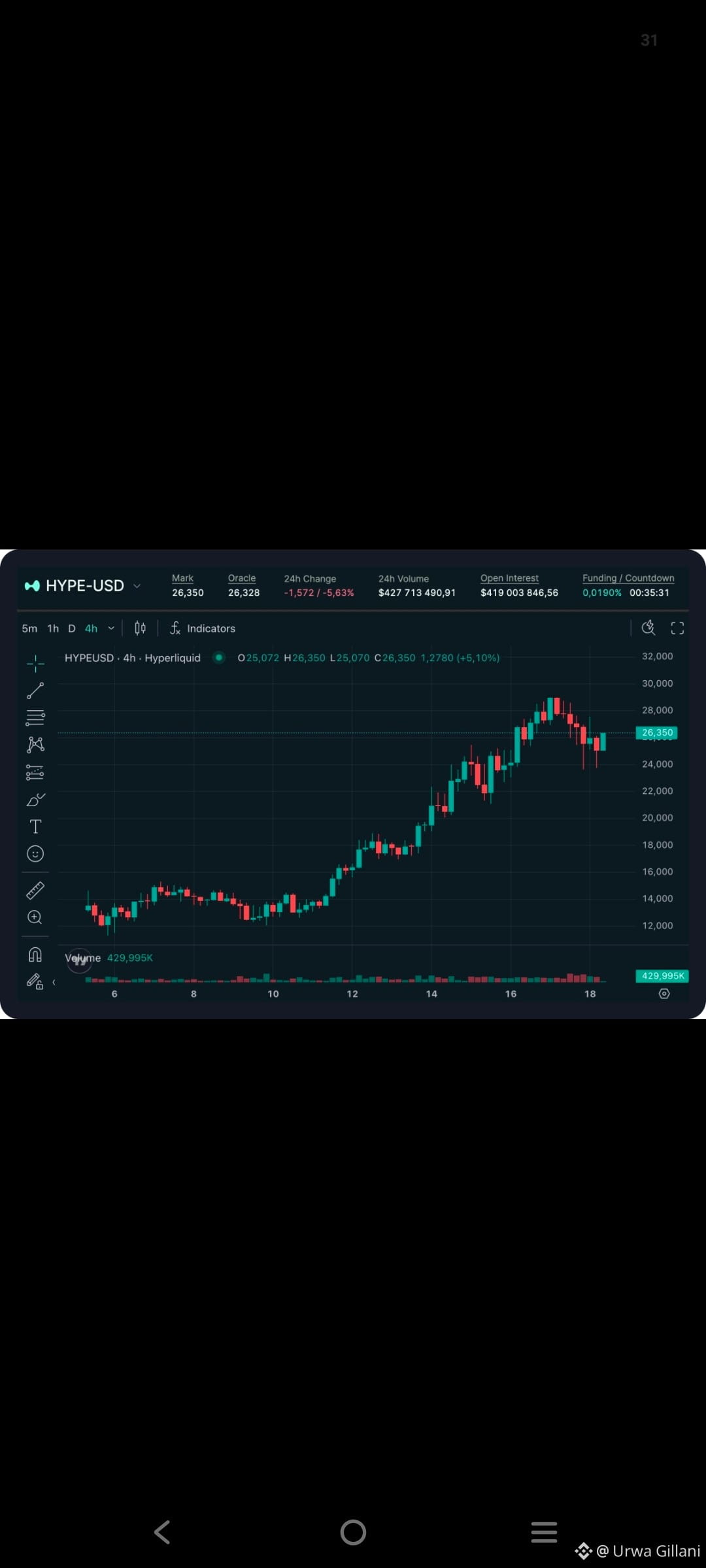Screen dimensions: 706x1568
Task: Select the ruler measure tool
Action: click(x=35, y=890)
